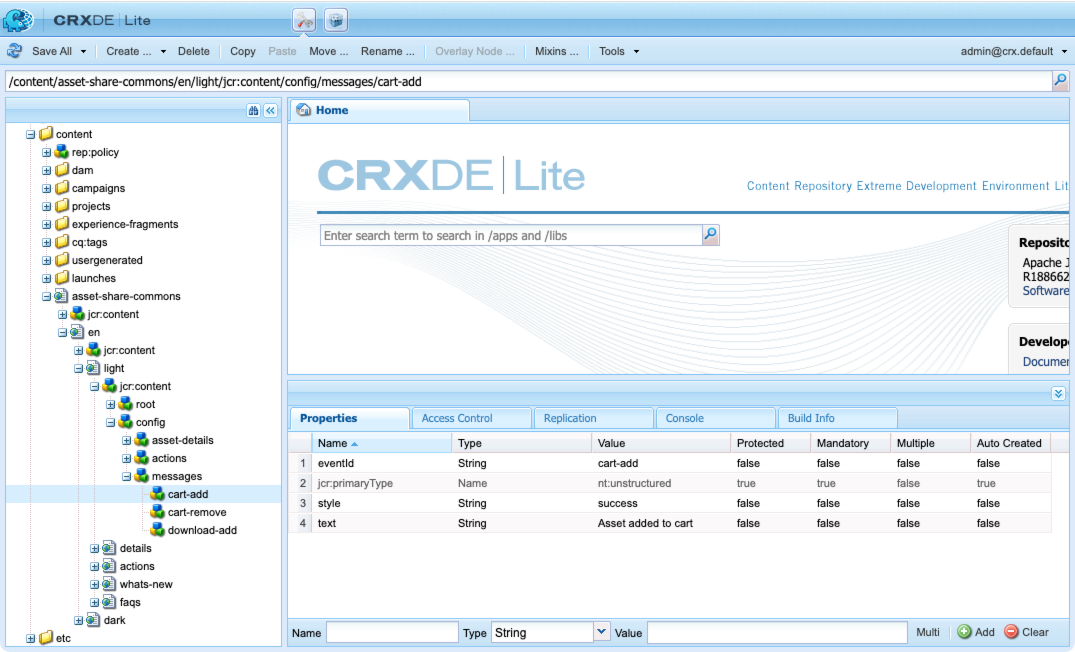Screen dimensions: 1075x652
Task: Open the Tools menu
Action: click(x=618, y=51)
